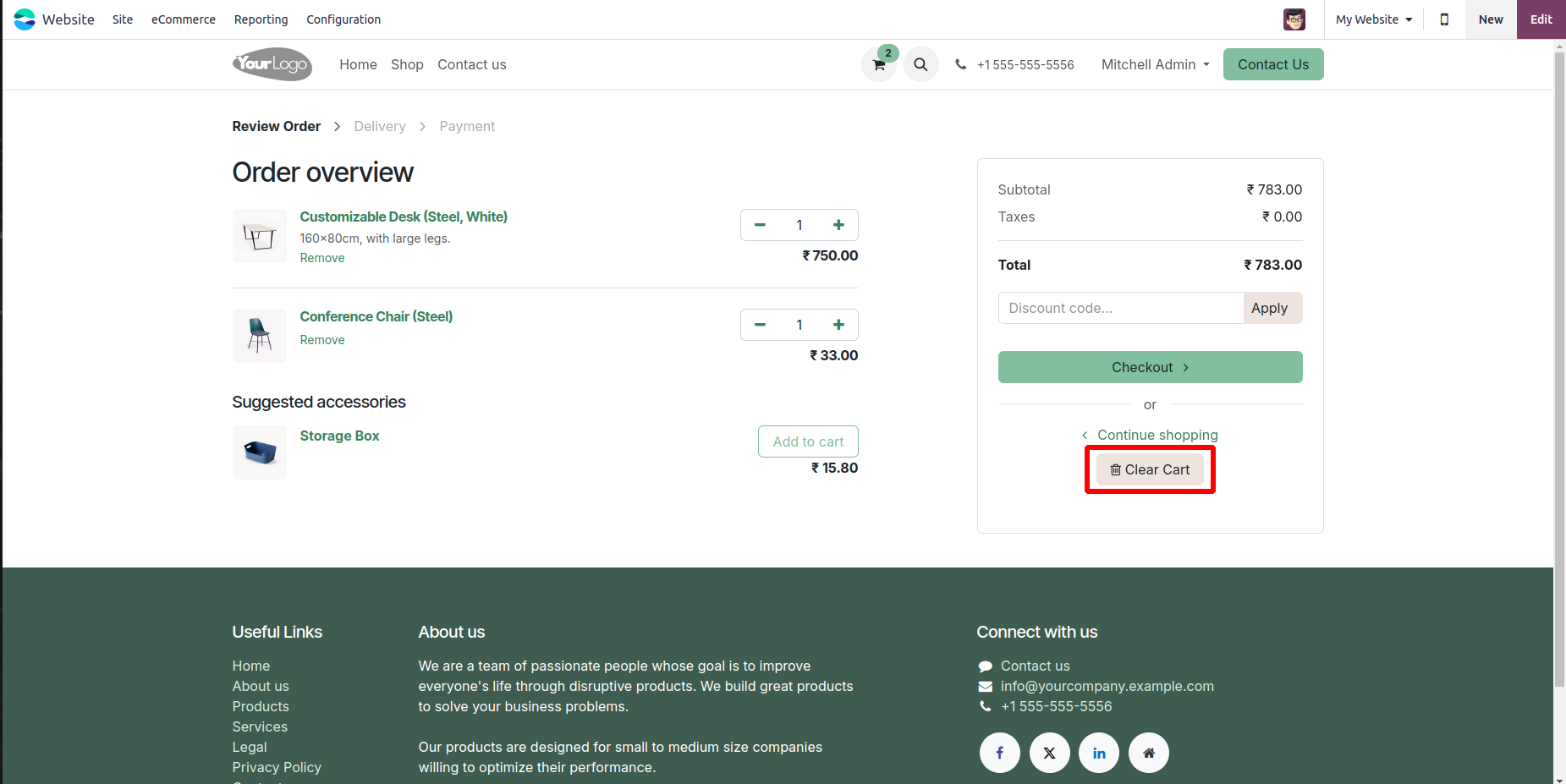This screenshot has width=1566, height=784.
Task: Decrease Conference Chair quantity with minus
Action: (760, 325)
